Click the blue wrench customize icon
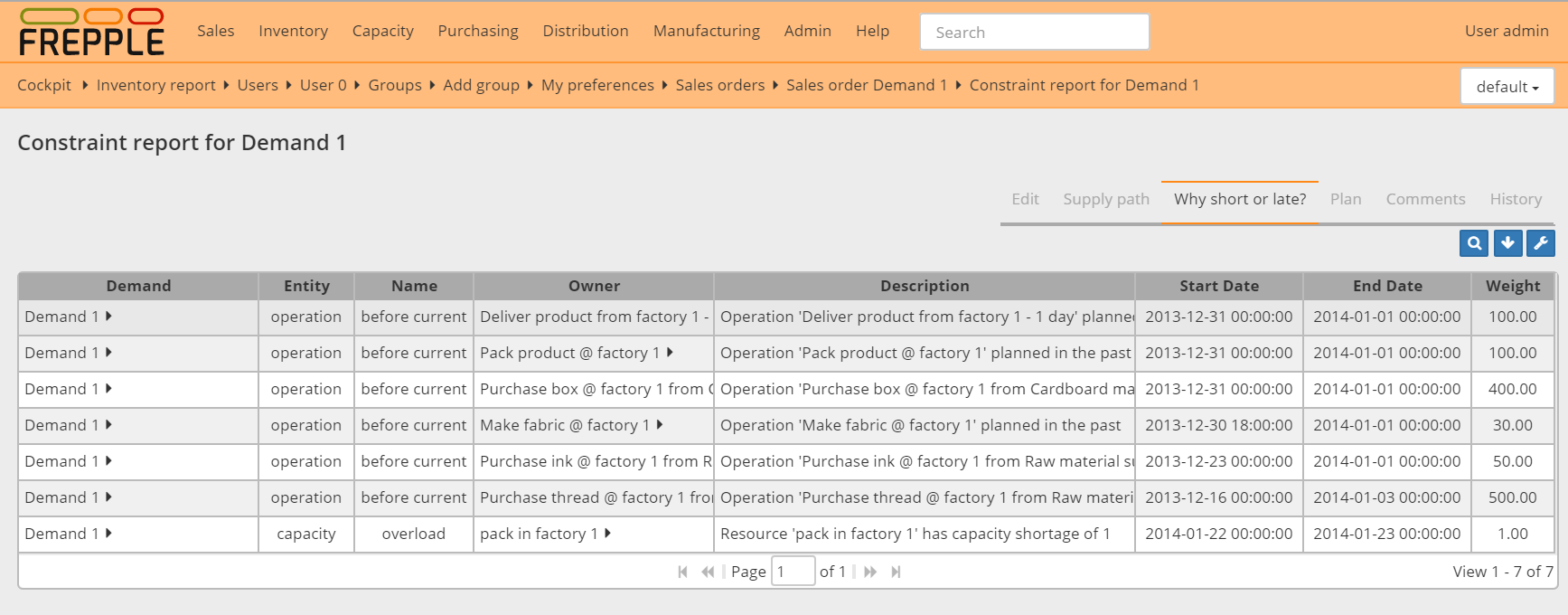 [1541, 243]
